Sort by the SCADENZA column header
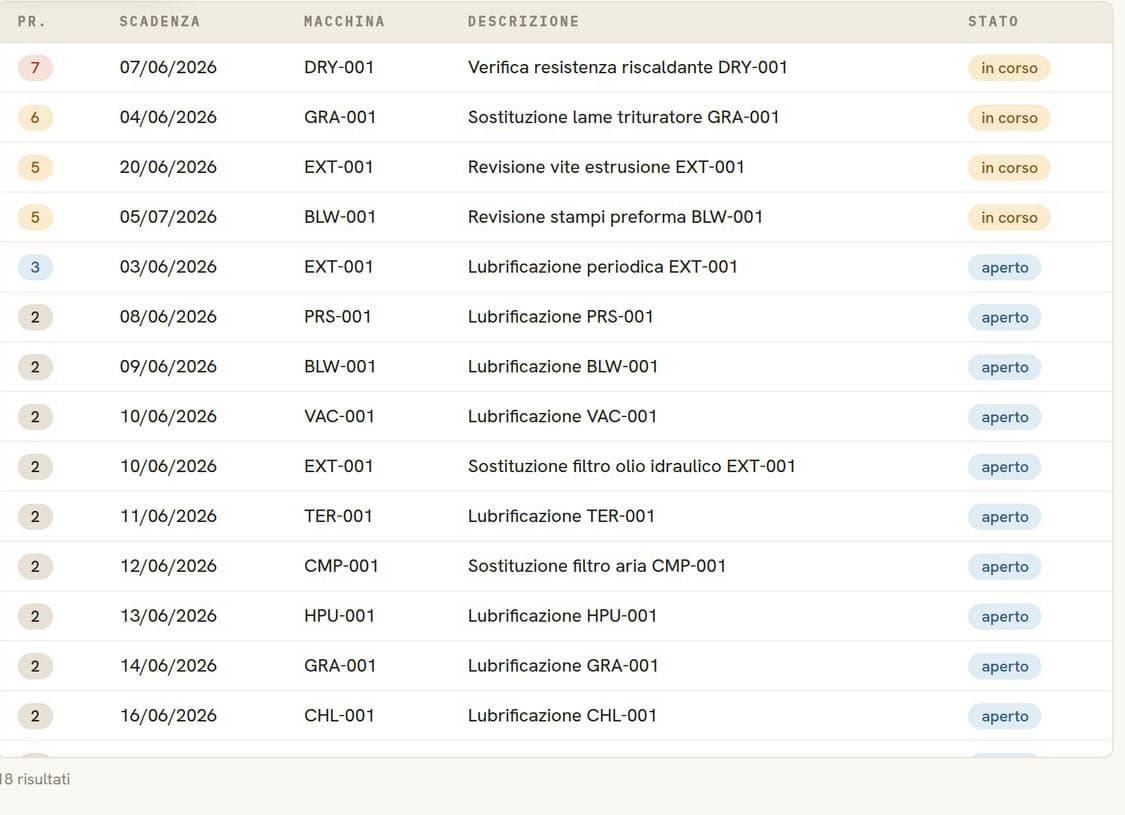The width and height of the screenshot is (1125, 815). [159, 22]
